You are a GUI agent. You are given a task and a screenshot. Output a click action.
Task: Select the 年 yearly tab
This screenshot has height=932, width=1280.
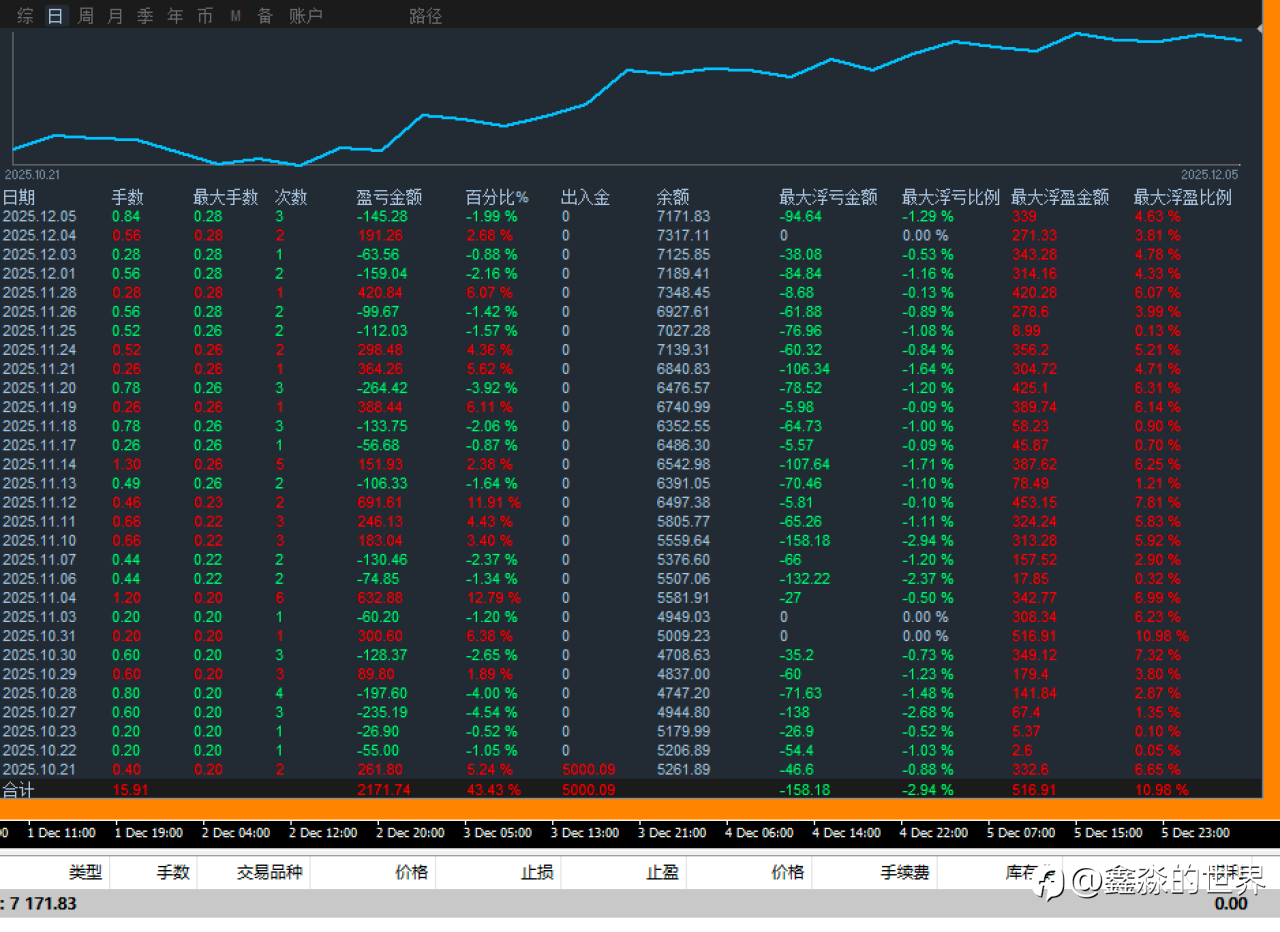point(175,16)
